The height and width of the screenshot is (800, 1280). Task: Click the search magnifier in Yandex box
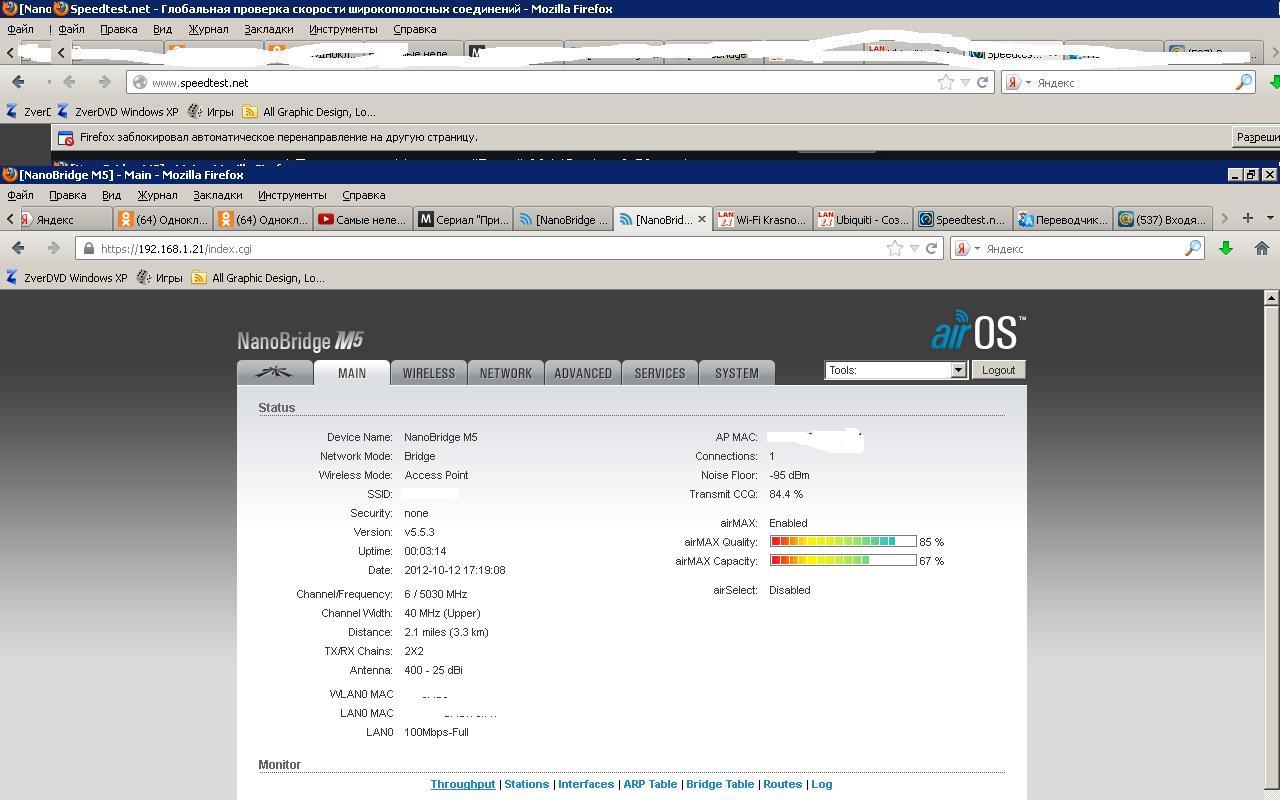[x=1193, y=248]
